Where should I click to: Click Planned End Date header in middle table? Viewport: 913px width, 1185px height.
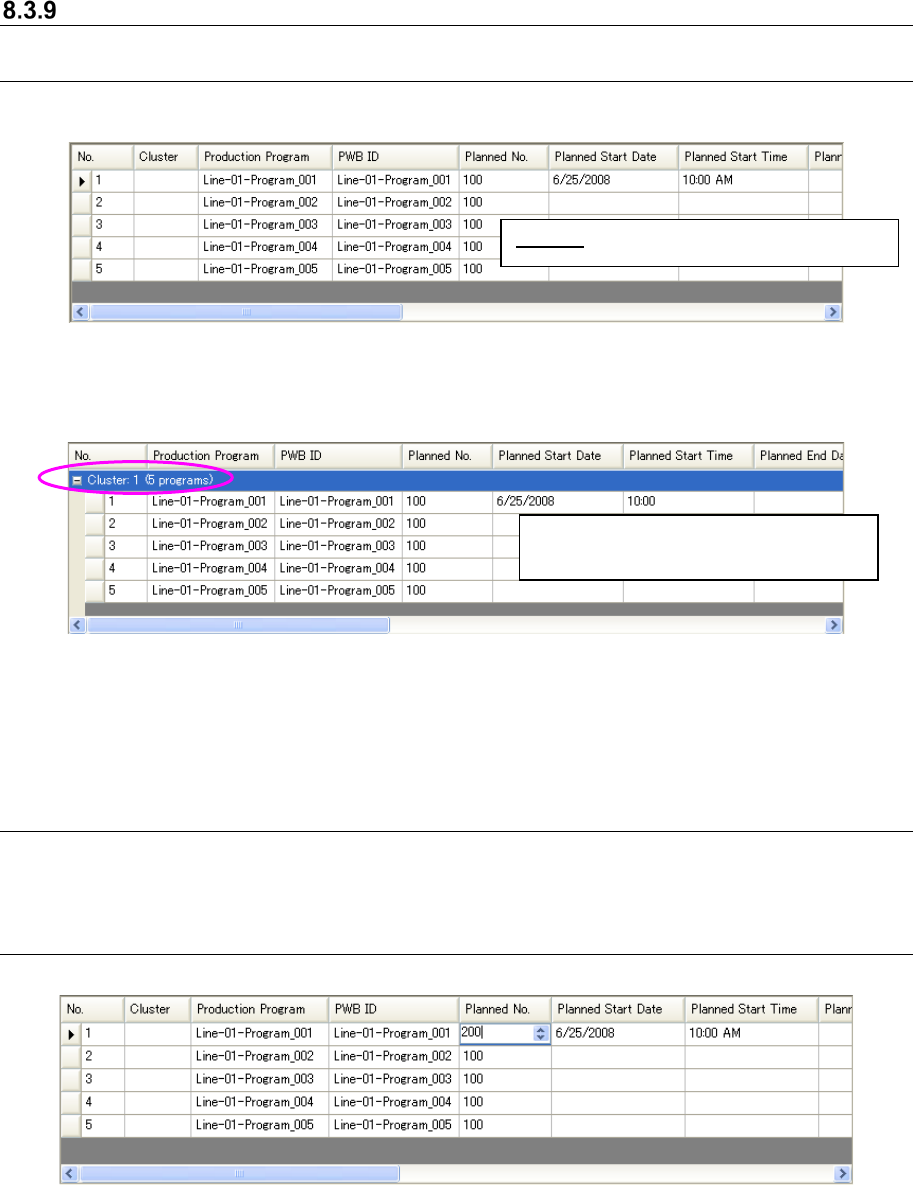point(799,456)
